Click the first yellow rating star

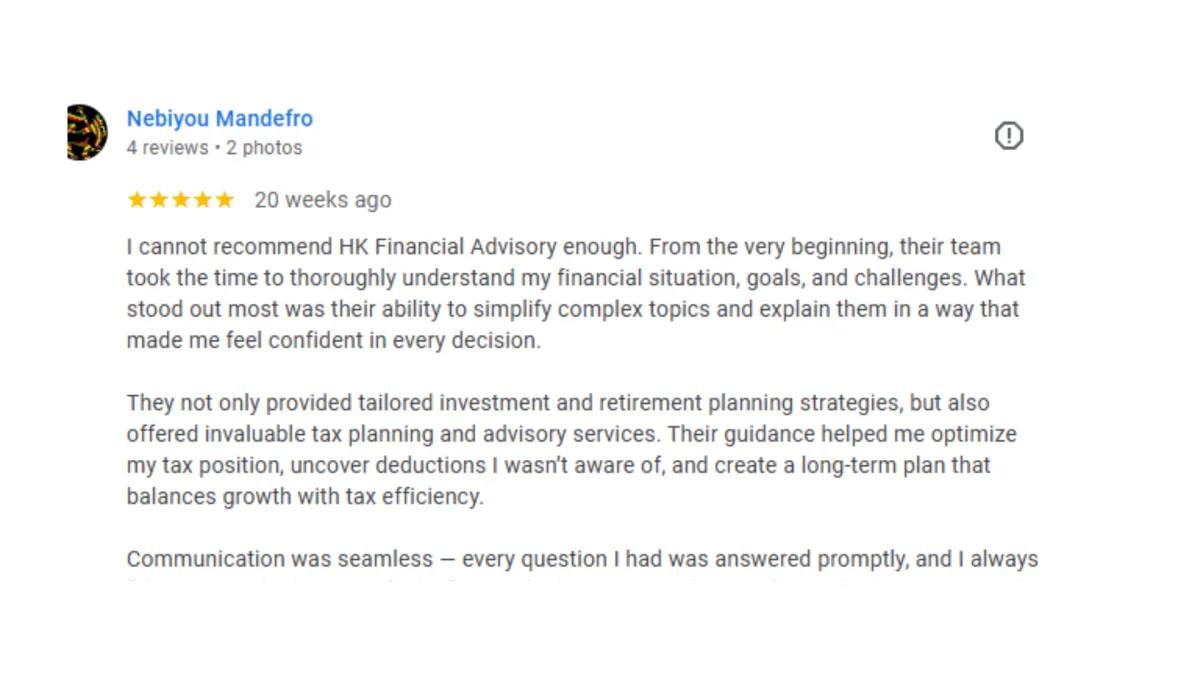click(x=137, y=200)
